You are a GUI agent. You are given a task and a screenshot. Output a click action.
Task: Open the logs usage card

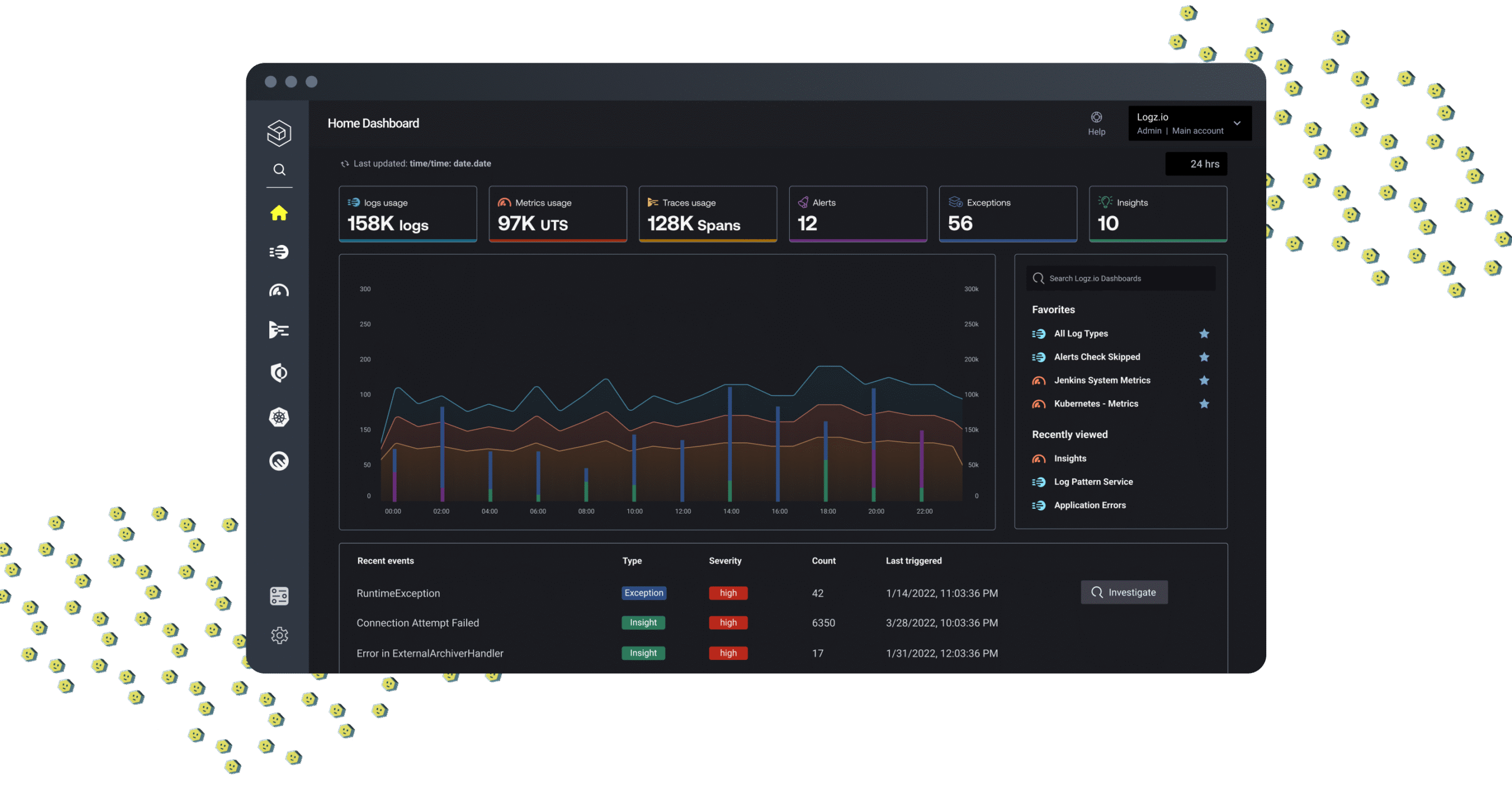(408, 214)
